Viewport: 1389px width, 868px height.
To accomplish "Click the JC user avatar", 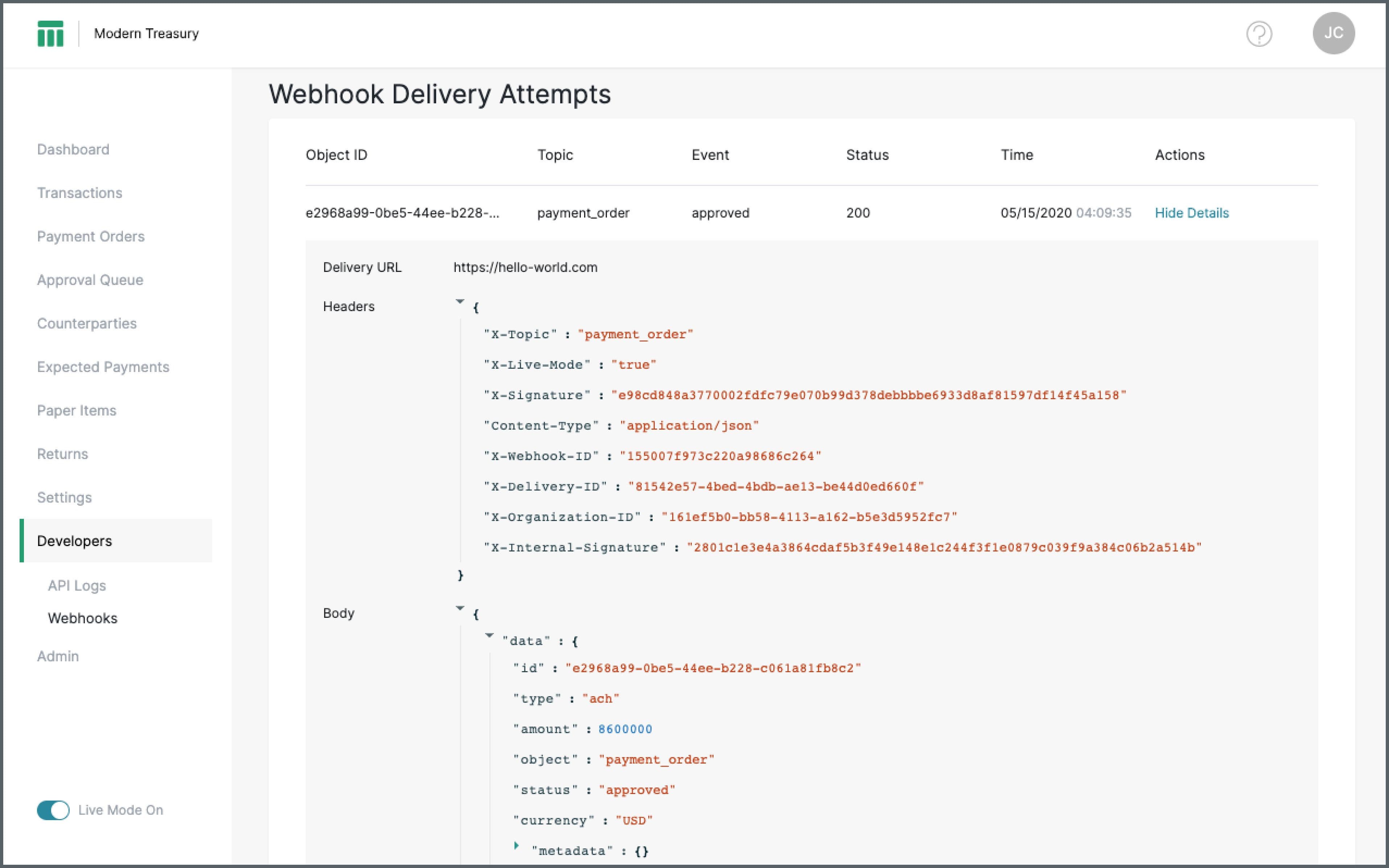I will 1335,33.
